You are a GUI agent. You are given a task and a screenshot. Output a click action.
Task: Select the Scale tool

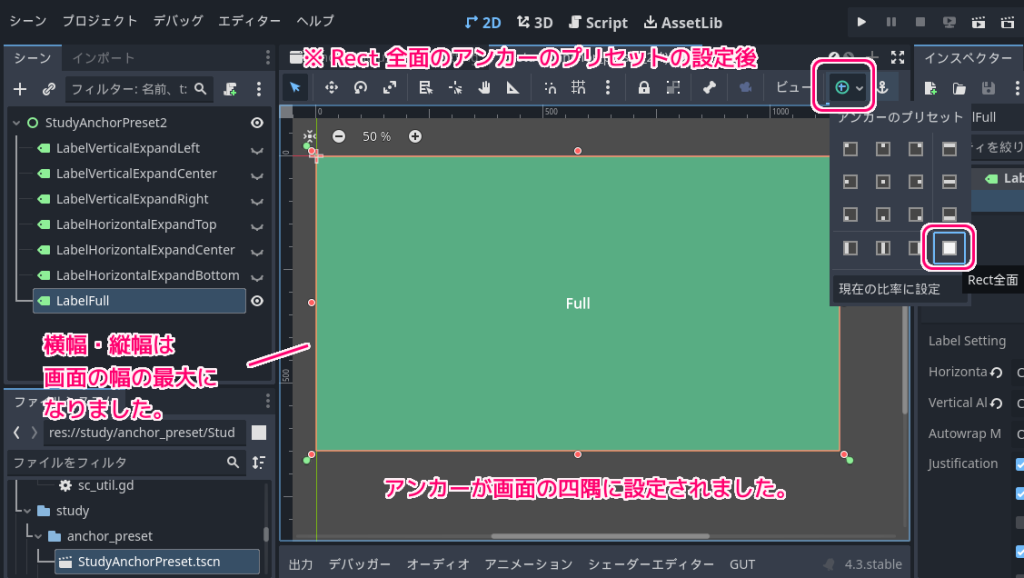pyautogui.click(x=390, y=88)
